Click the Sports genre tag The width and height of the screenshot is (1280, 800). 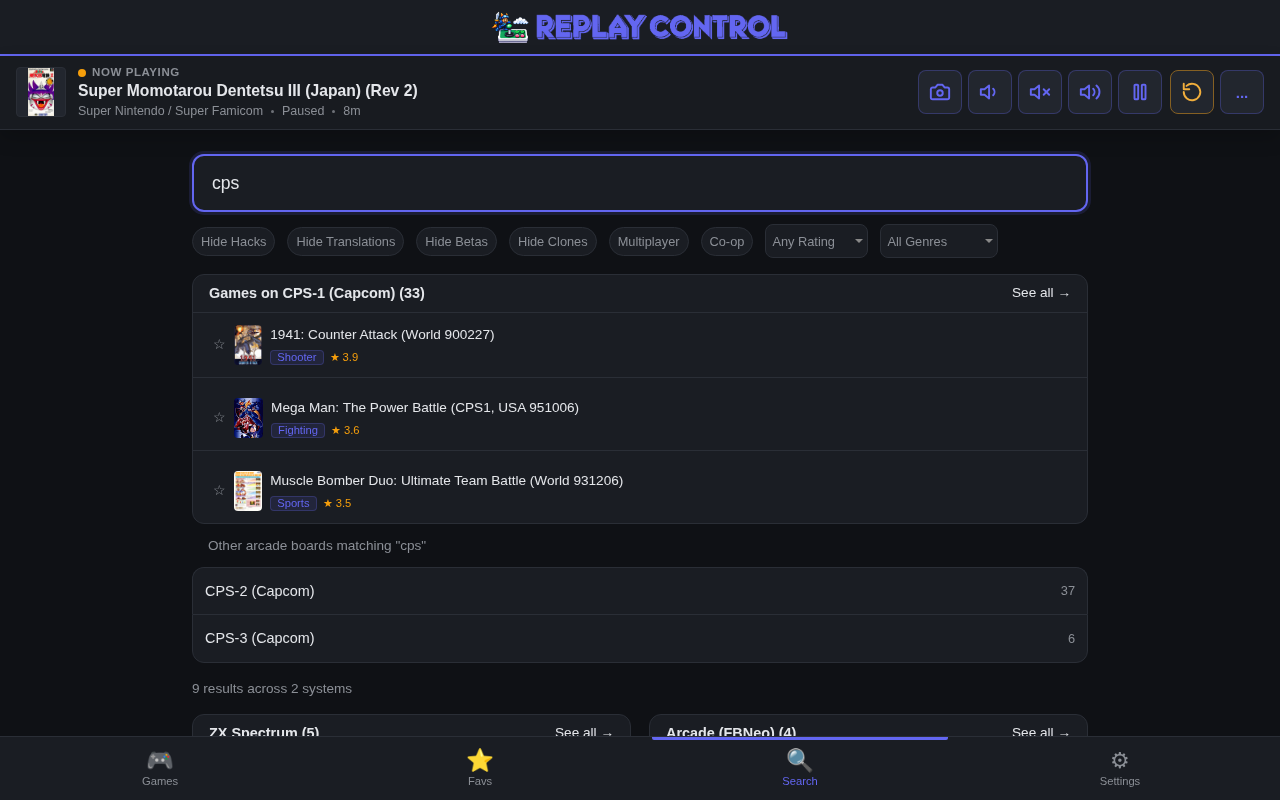pyautogui.click(x=293, y=503)
